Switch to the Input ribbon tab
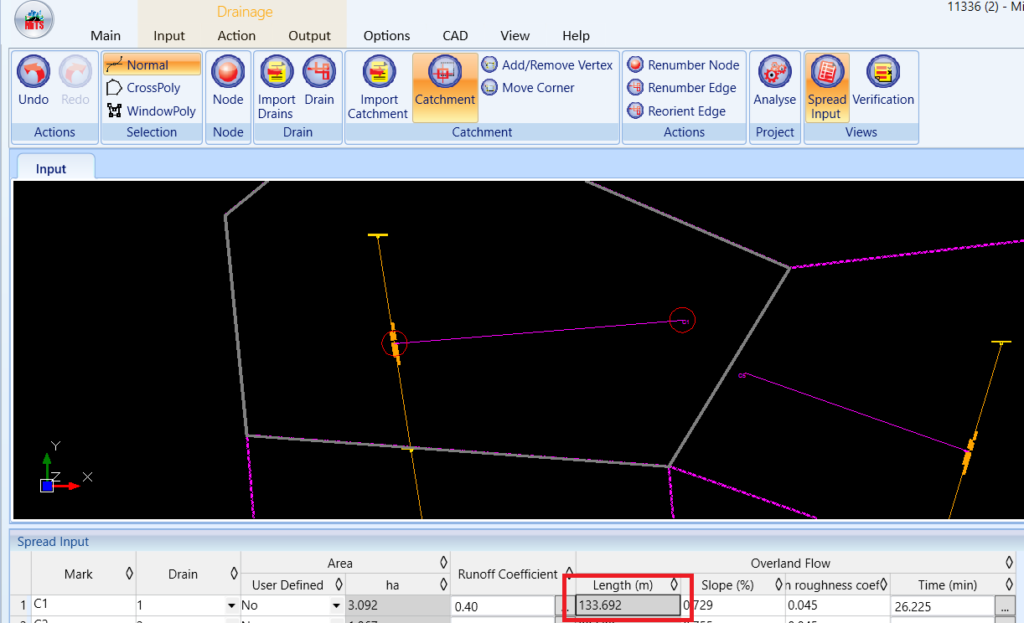Screen dimensions: 1024x623 point(169,35)
